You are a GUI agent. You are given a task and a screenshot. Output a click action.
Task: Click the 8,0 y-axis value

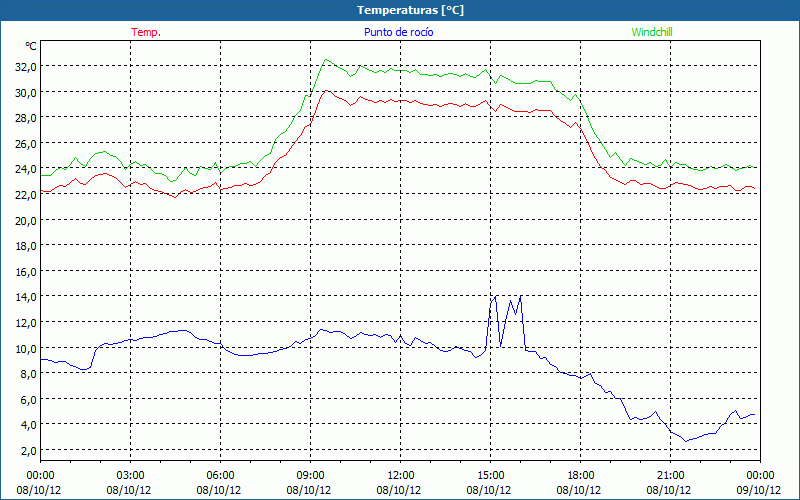[28, 374]
